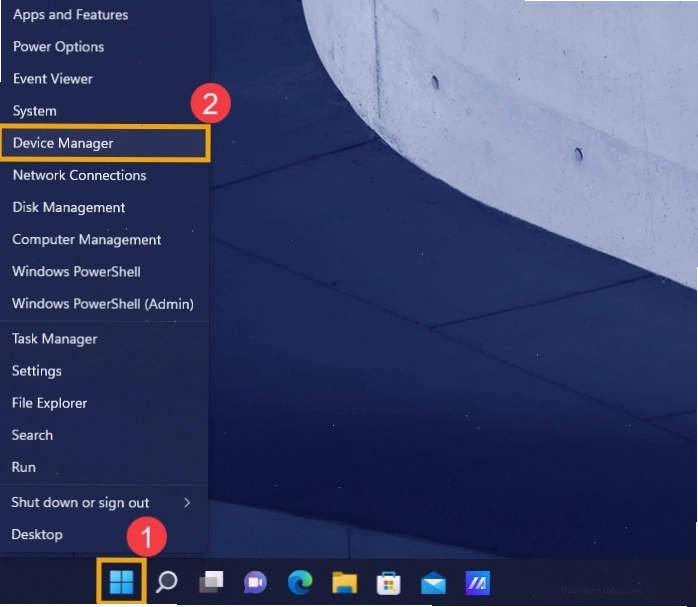The image size is (698, 607).
Task: Expand Shut down or sign out submenu
Action: click(x=104, y=502)
